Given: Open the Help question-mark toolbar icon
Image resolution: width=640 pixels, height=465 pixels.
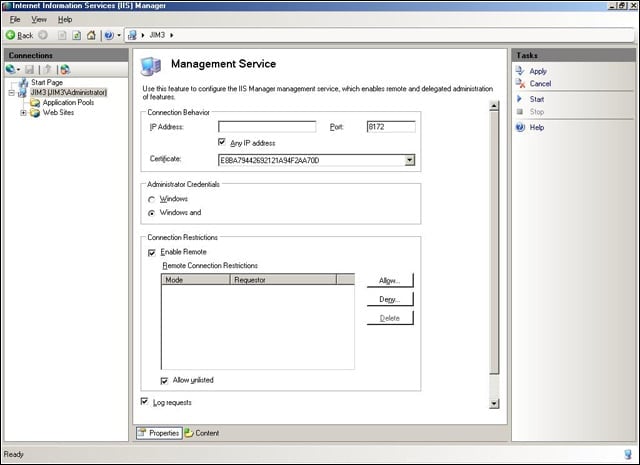Looking at the screenshot, I should 109,36.
